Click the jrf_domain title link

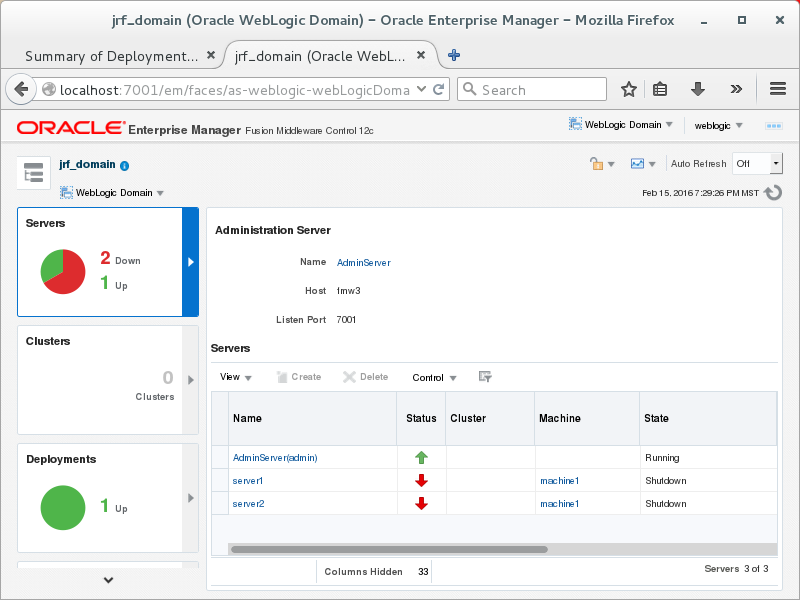click(x=87, y=164)
